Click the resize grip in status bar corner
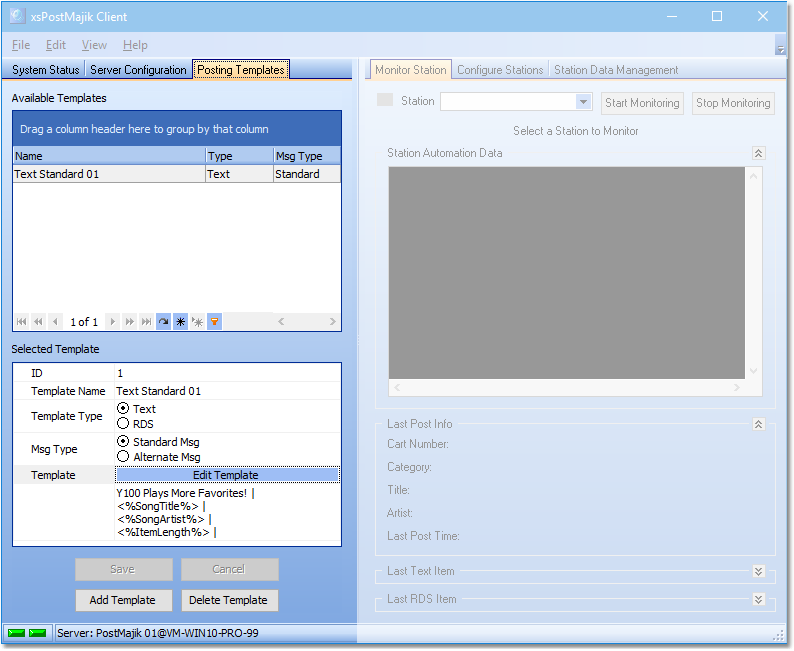Viewport: 794px width, 651px height. [x=778, y=636]
